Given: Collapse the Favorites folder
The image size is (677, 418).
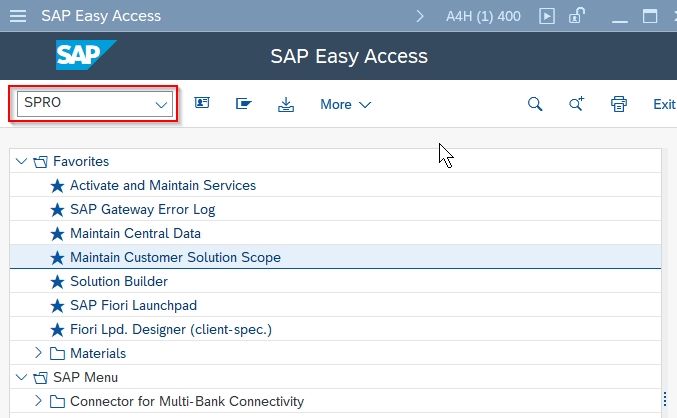Looking at the screenshot, I should tap(21, 161).
